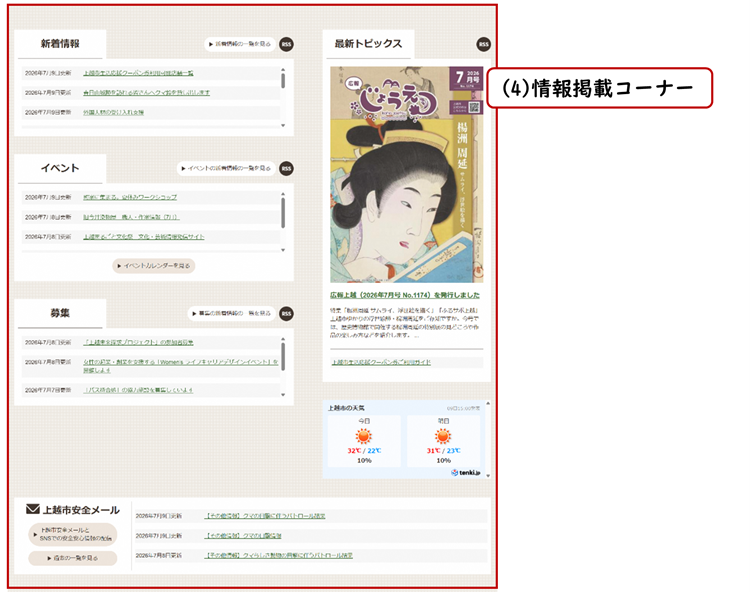The height and width of the screenshot is (592, 750).
Task: Click the イベント list scrollbar thumb
Action: 283,212
